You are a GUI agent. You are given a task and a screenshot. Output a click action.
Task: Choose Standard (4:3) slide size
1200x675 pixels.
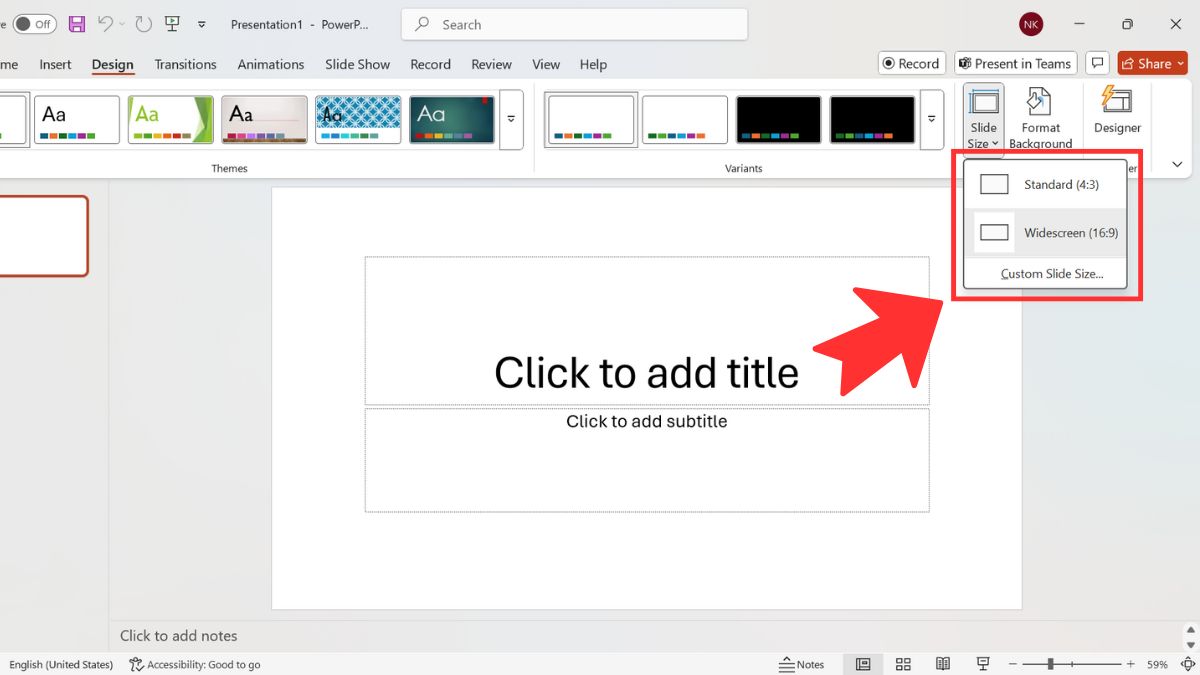pos(1045,185)
